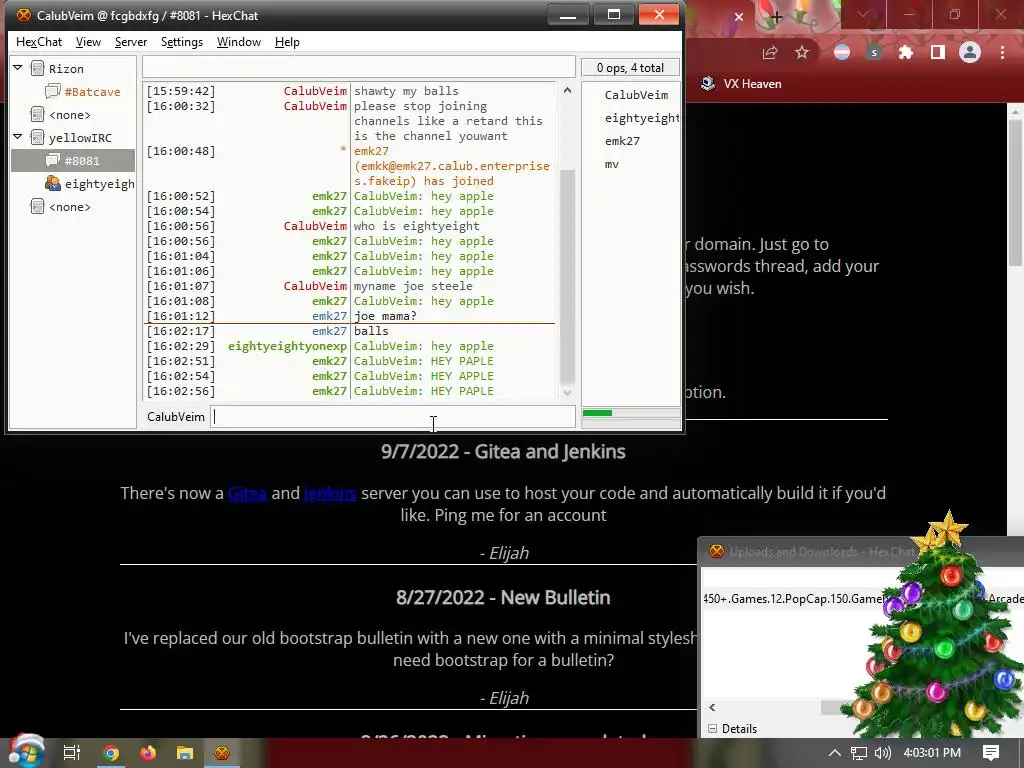Select the first <none> server entry
Screen dimensions: 1024x768
click(70, 115)
